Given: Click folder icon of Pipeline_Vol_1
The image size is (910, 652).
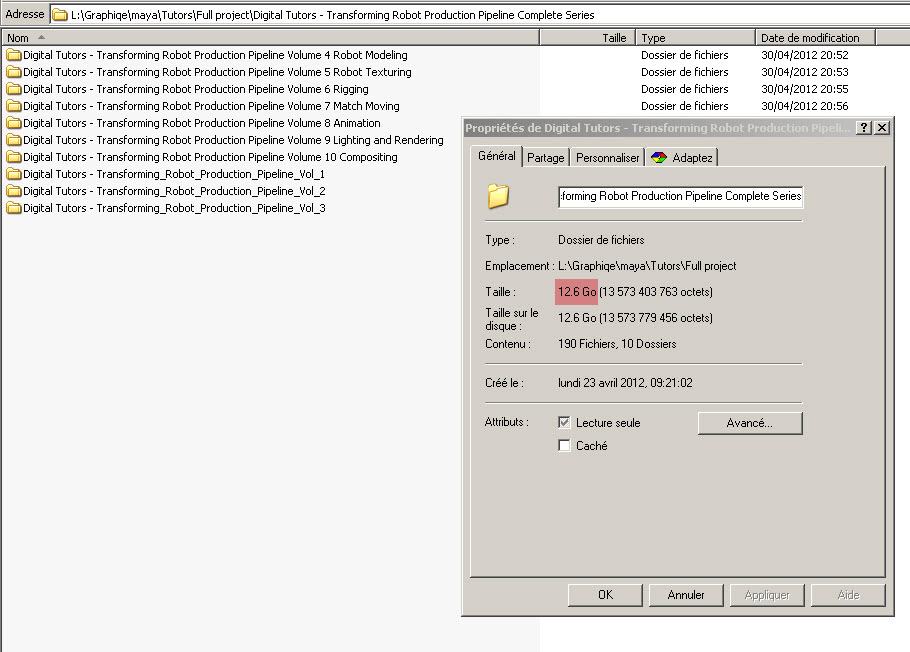Looking at the screenshot, I should pos(14,174).
